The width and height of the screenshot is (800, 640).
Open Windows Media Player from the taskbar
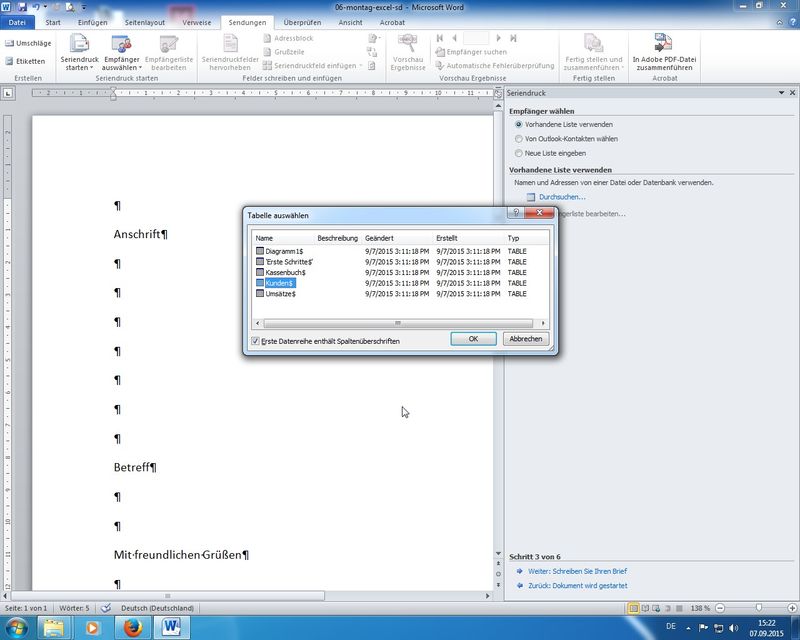coord(92,627)
